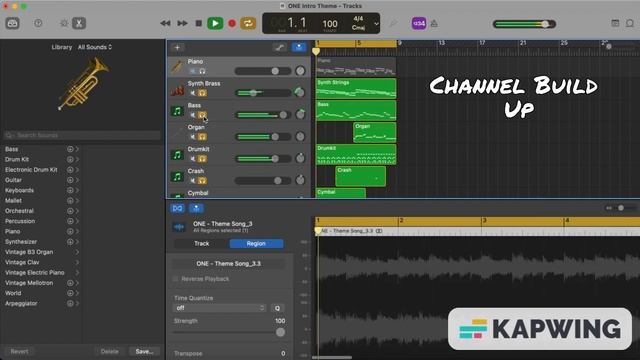The image size is (640, 360).
Task: Toggle solo on the Bass track
Action: pyautogui.click(x=202, y=115)
